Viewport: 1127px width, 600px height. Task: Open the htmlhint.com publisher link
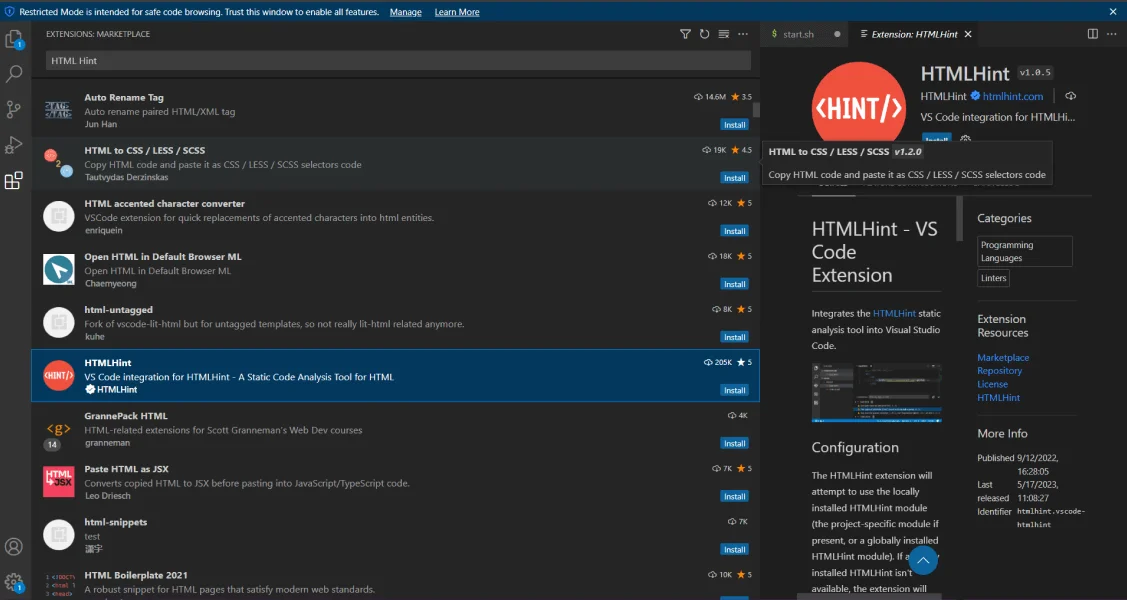pyautogui.click(x=1012, y=96)
